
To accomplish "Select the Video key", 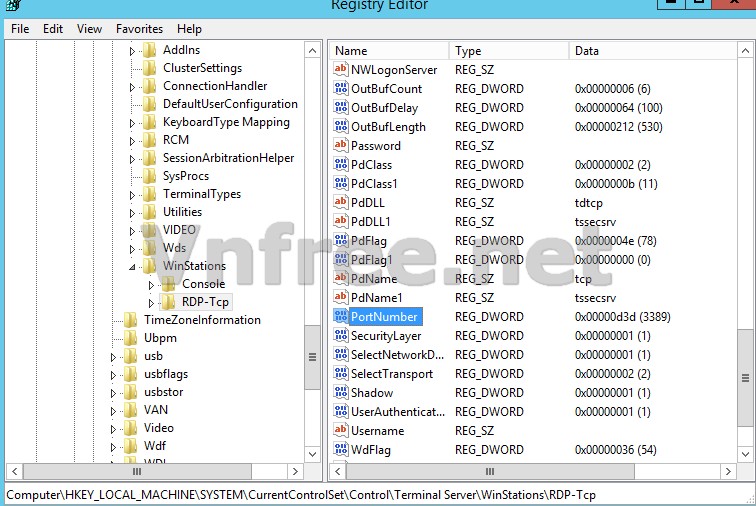I will (159, 428).
